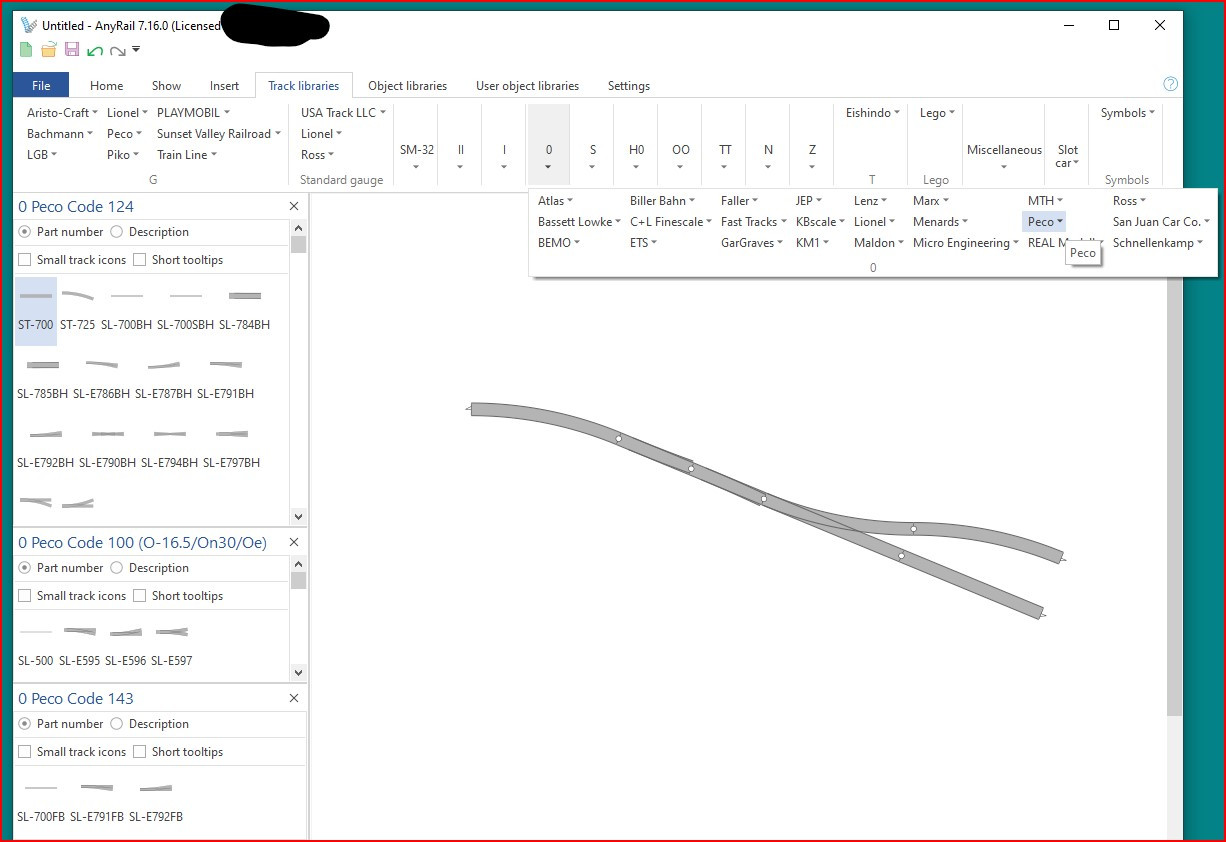This screenshot has height=842, width=1226.
Task: Click the Redo arrow icon
Action: tap(118, 51)
